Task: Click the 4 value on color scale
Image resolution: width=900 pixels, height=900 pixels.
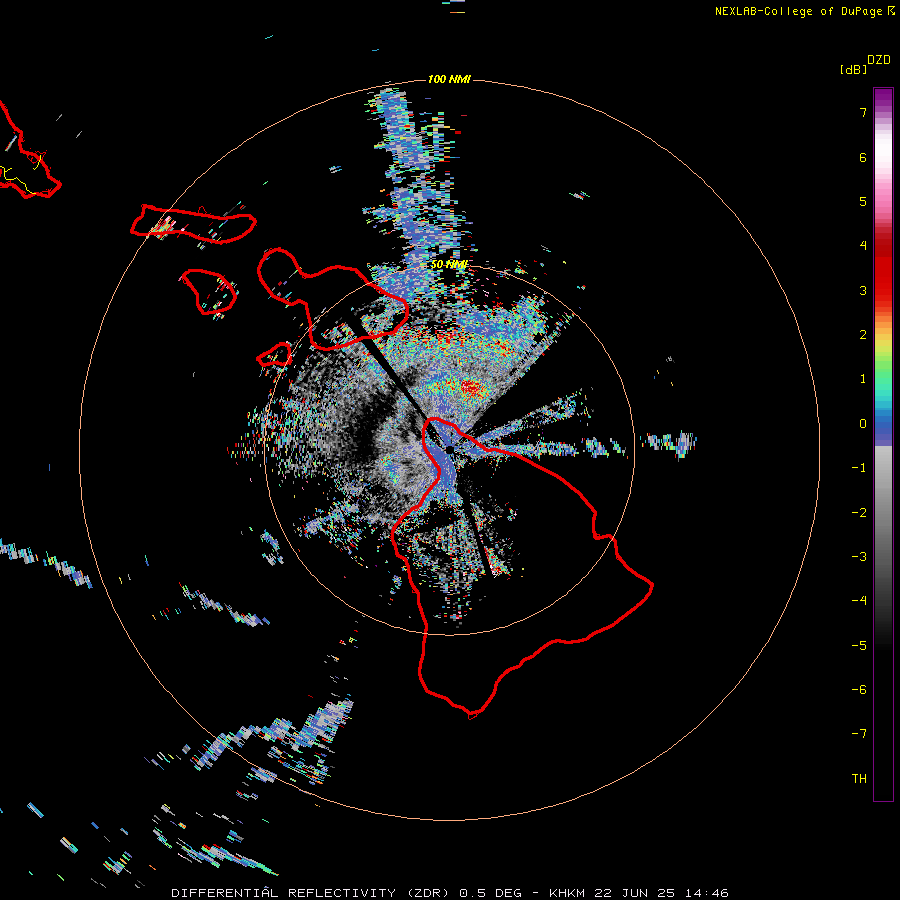Action: pos(863,246)
